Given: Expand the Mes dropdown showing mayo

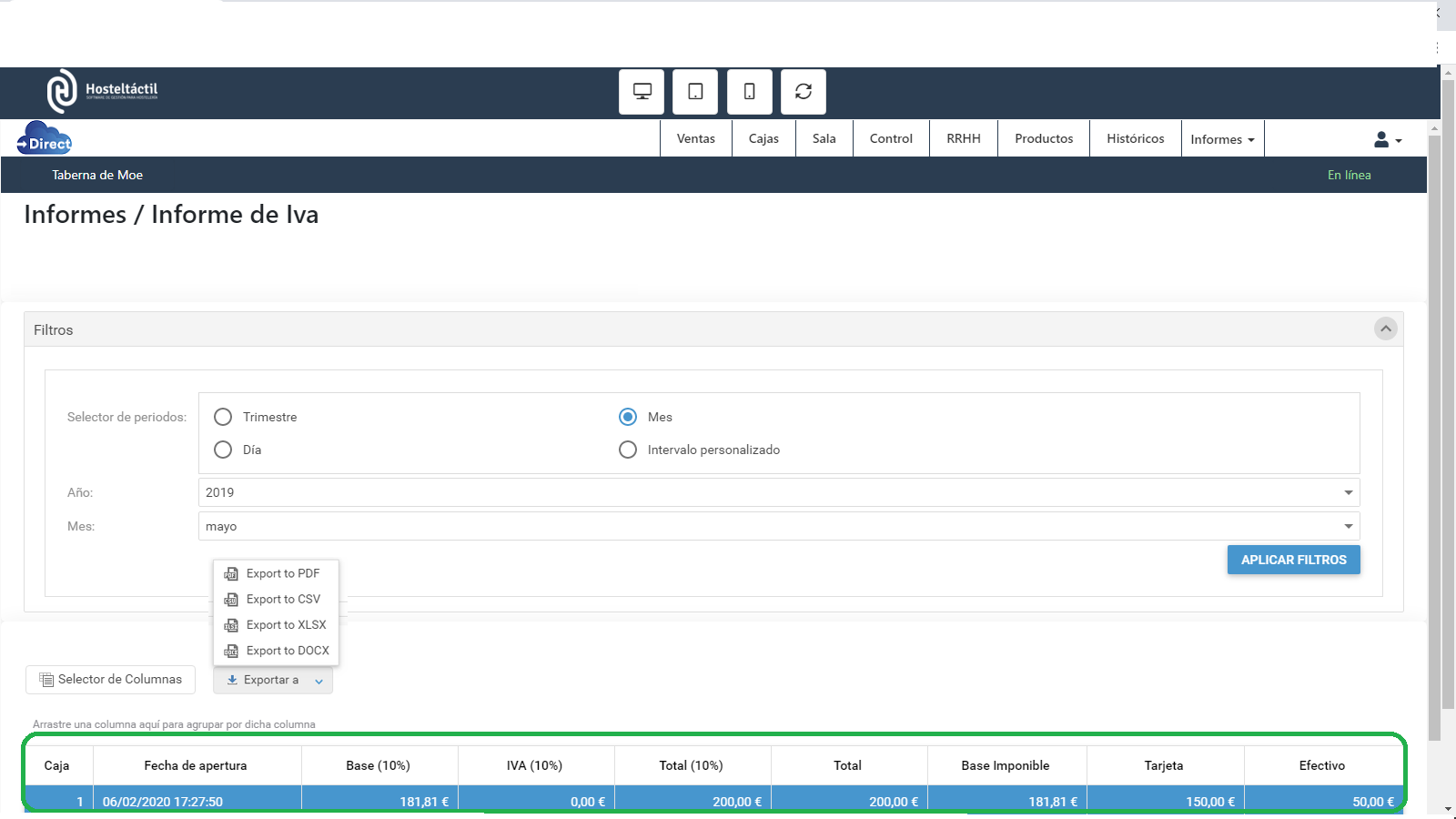Looking at the screenshot, I should [x=778, y=526].
